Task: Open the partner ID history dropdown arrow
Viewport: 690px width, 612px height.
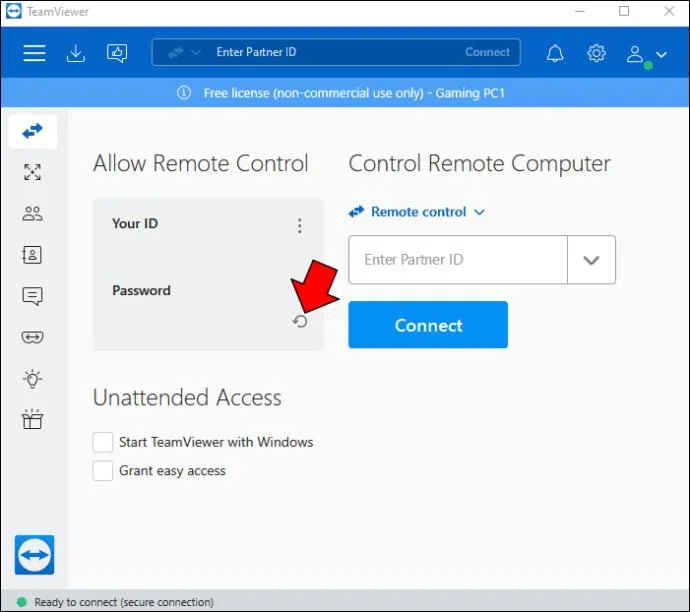Action: [x=591, y=260]
